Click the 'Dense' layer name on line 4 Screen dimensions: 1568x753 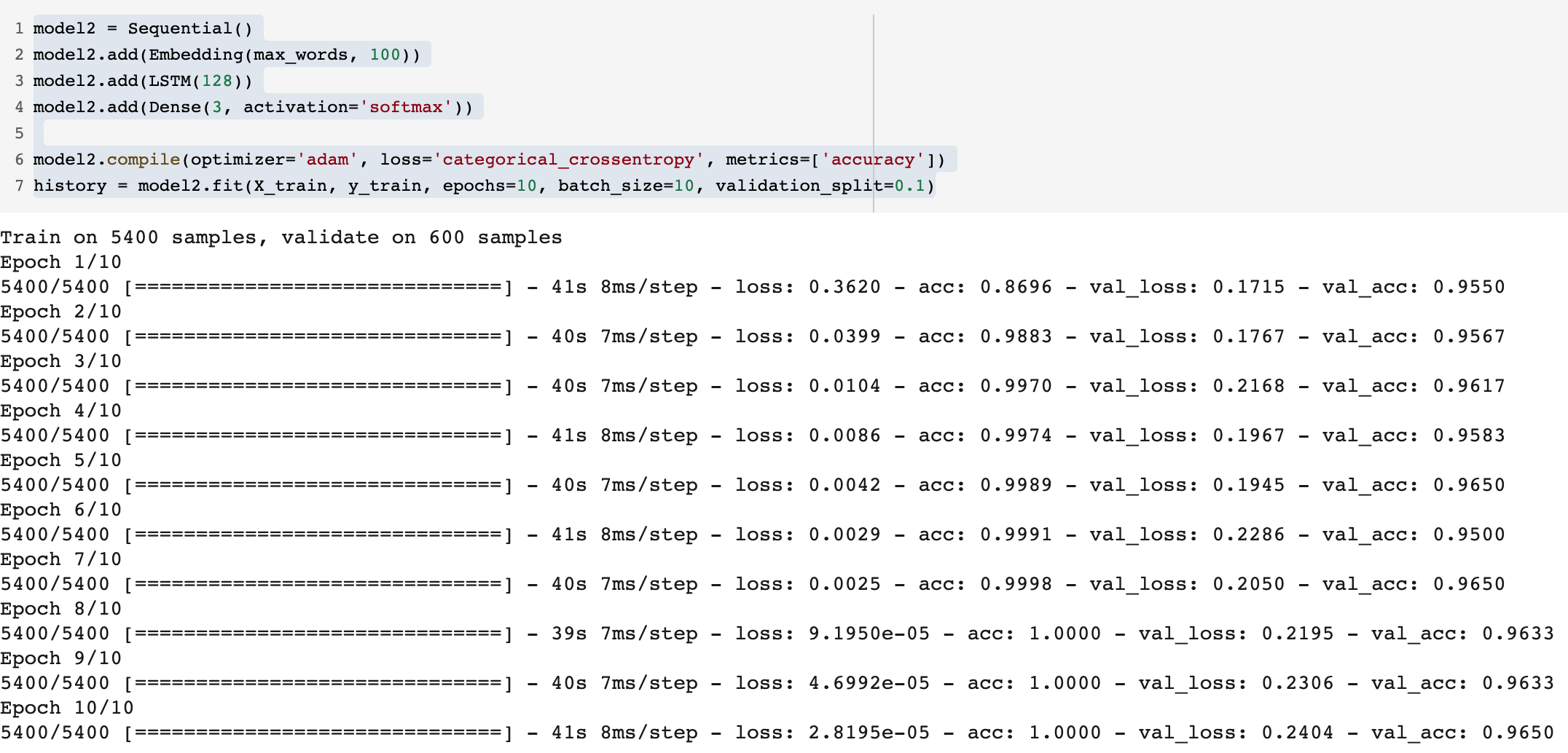coord(175,107)
